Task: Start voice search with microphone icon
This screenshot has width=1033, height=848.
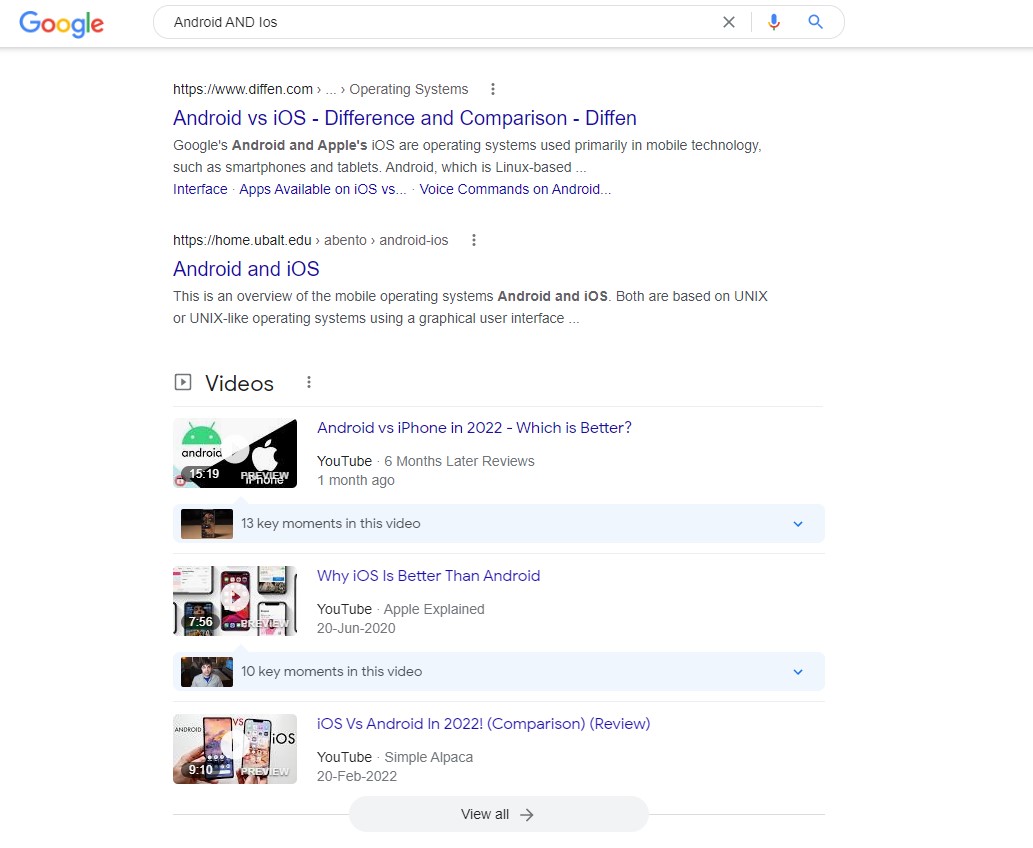Action: click(x=773, y=22)
